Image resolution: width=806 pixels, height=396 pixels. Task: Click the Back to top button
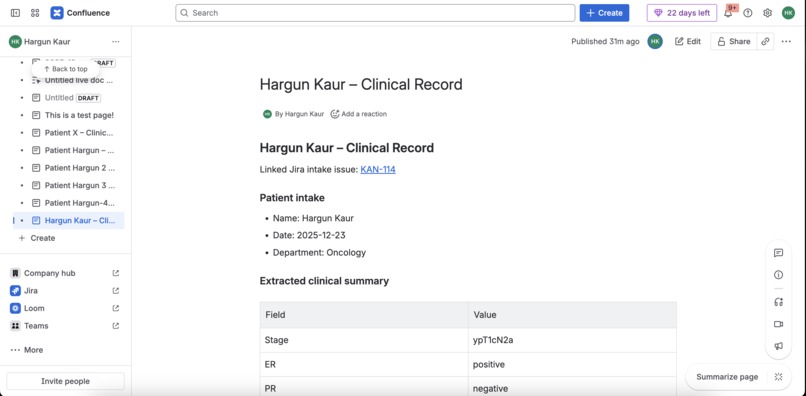[x=65, y=69]
